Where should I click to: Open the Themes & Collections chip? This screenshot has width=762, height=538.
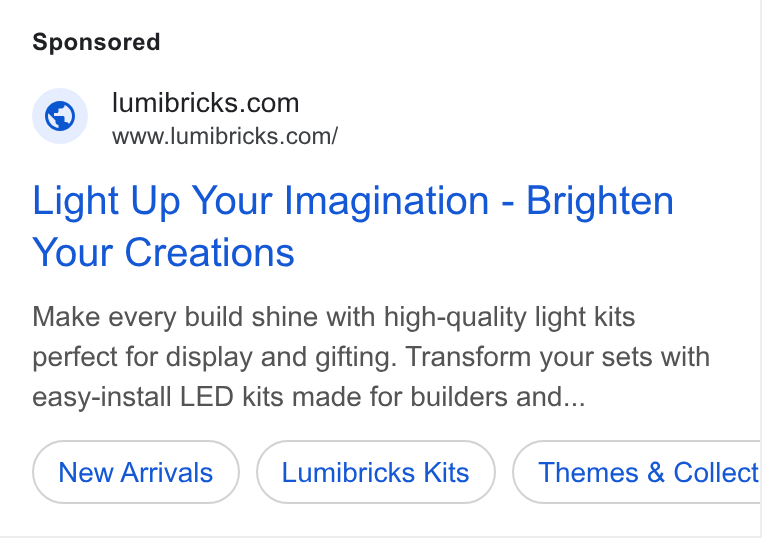point(637,472)
